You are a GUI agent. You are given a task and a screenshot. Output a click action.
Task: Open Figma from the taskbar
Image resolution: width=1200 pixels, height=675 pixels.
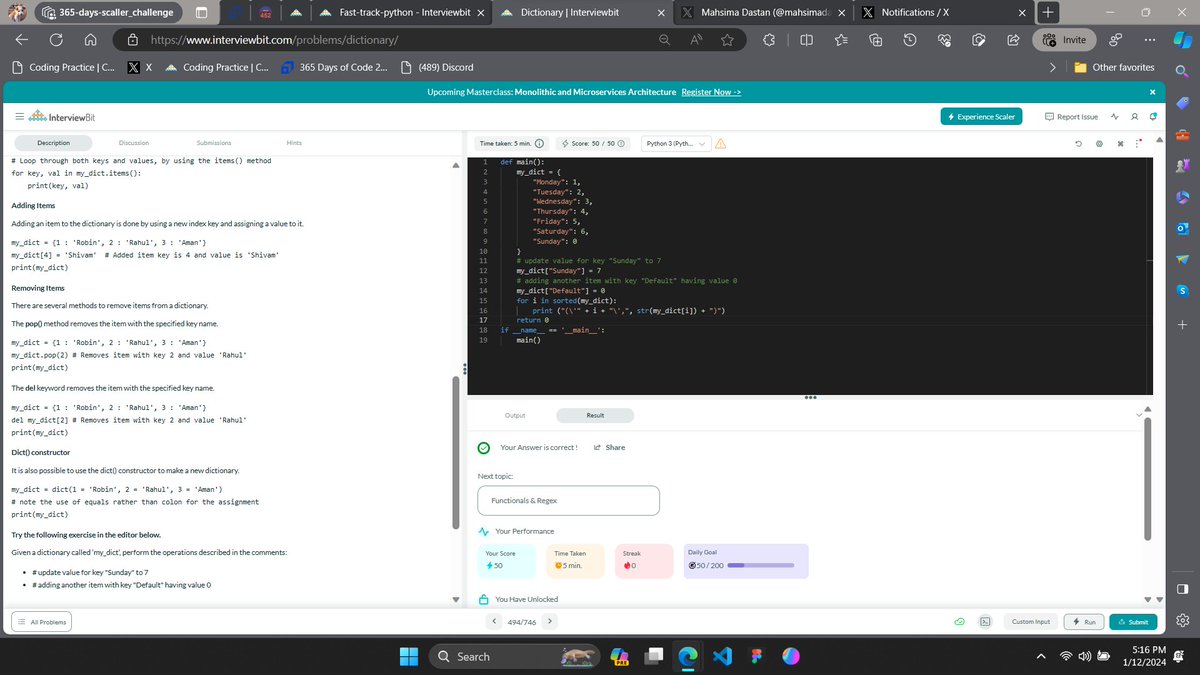pyautogui.click(x=757, y=656)
